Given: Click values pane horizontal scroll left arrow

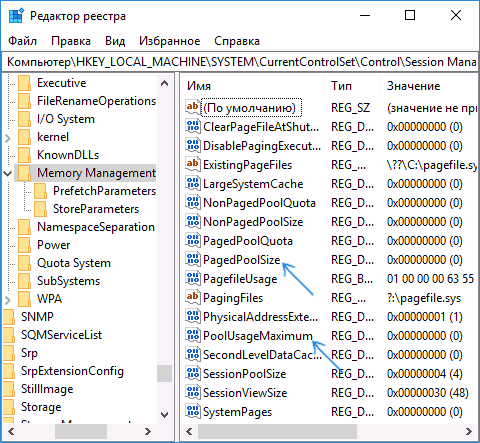Looking at the screenshot, I should 189,432.
